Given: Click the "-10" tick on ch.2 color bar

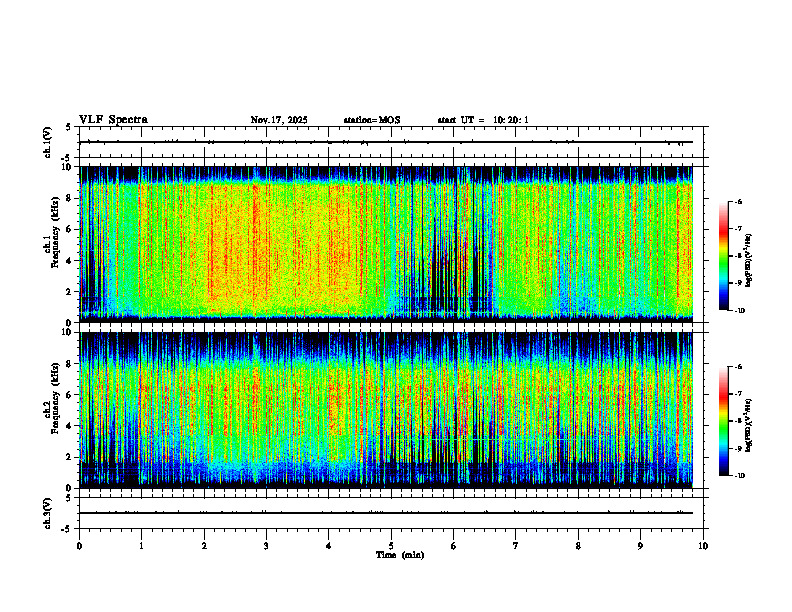Looking at the screenshot, I should click(739, 476).
